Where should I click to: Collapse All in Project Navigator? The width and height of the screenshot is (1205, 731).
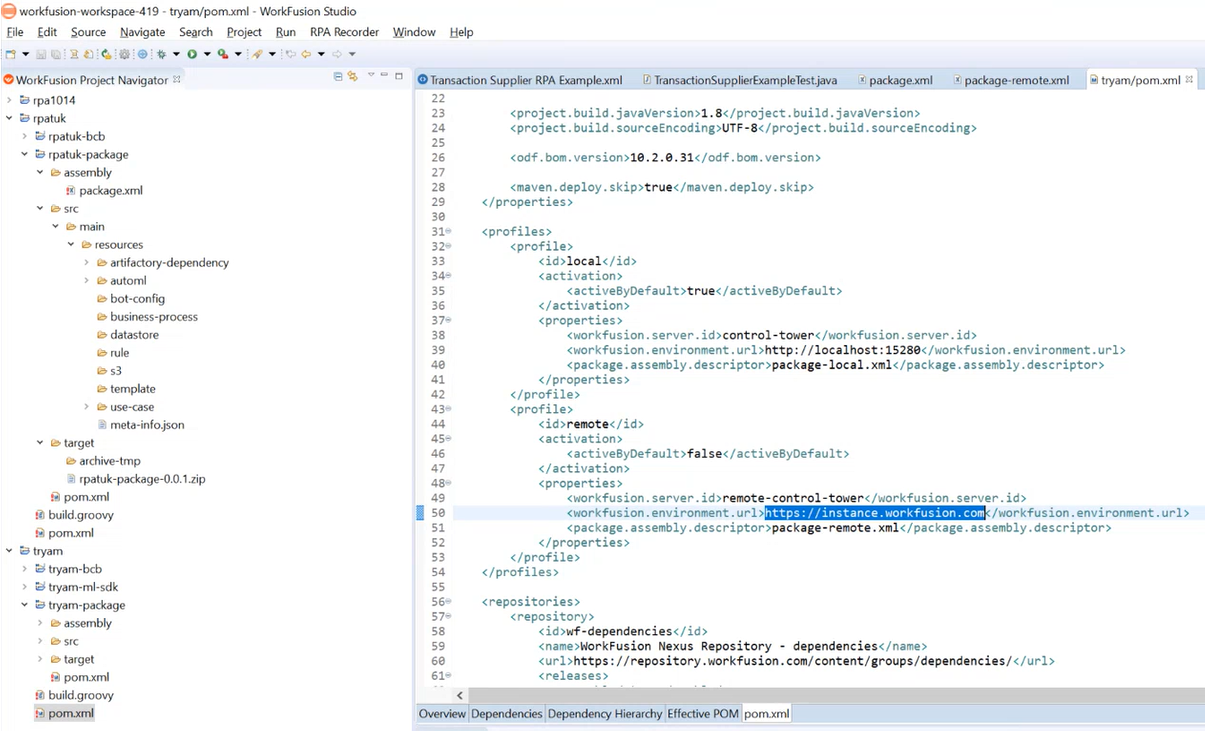(338, 77)
